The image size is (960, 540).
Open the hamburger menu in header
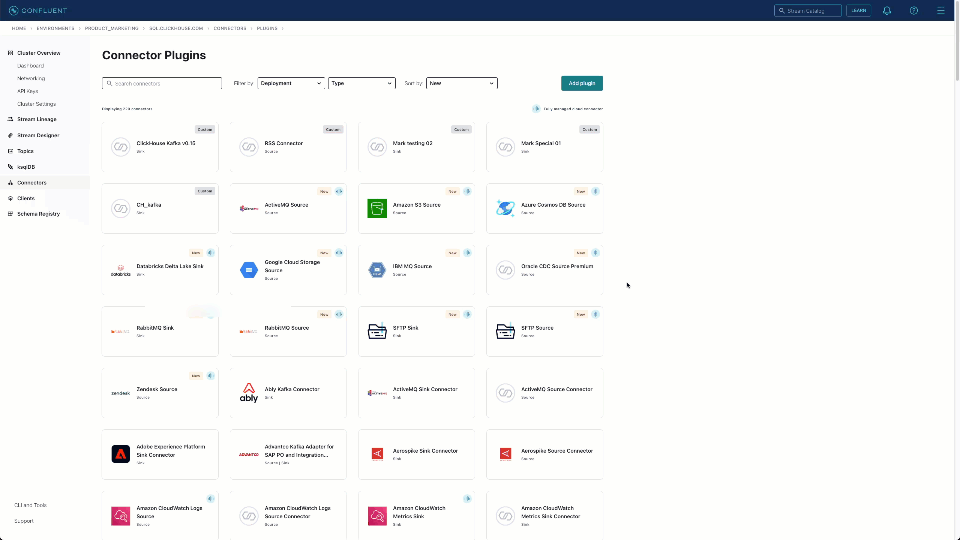coord(940,10)
